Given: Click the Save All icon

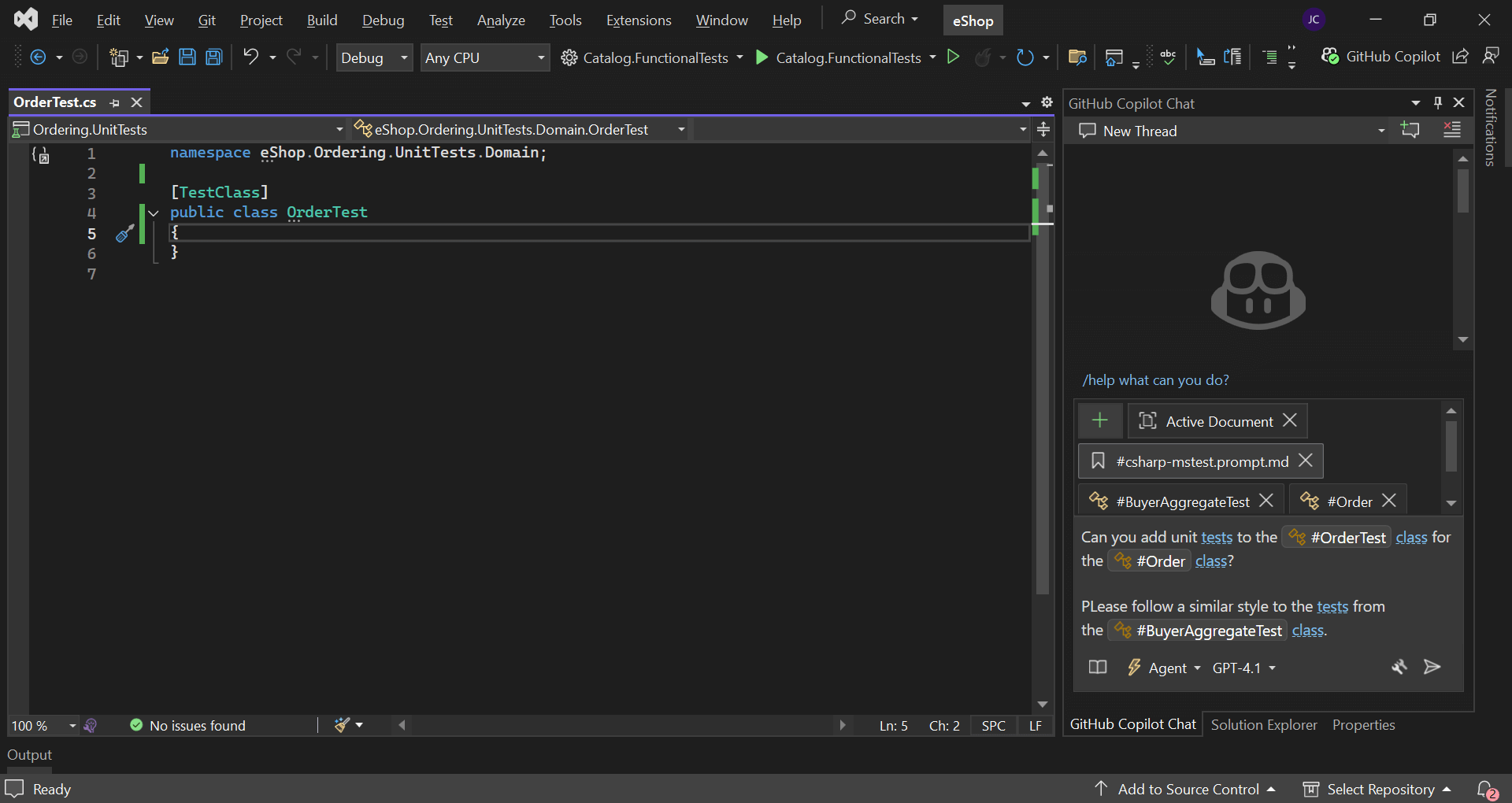Looking at the screenshot, I should click(213, 57).
